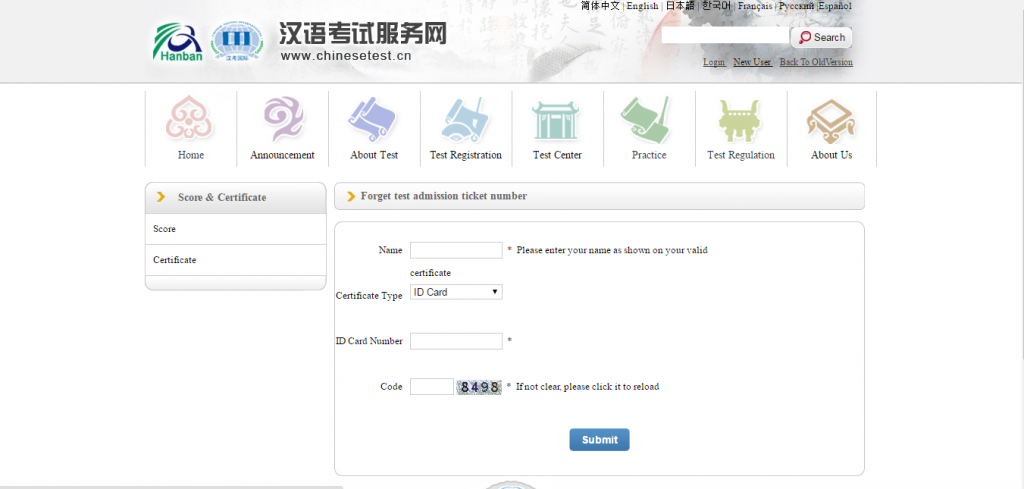This screenshot has width=1024, height=489.
Task: Open the About Us icon
Action: [x=831, y=120]
